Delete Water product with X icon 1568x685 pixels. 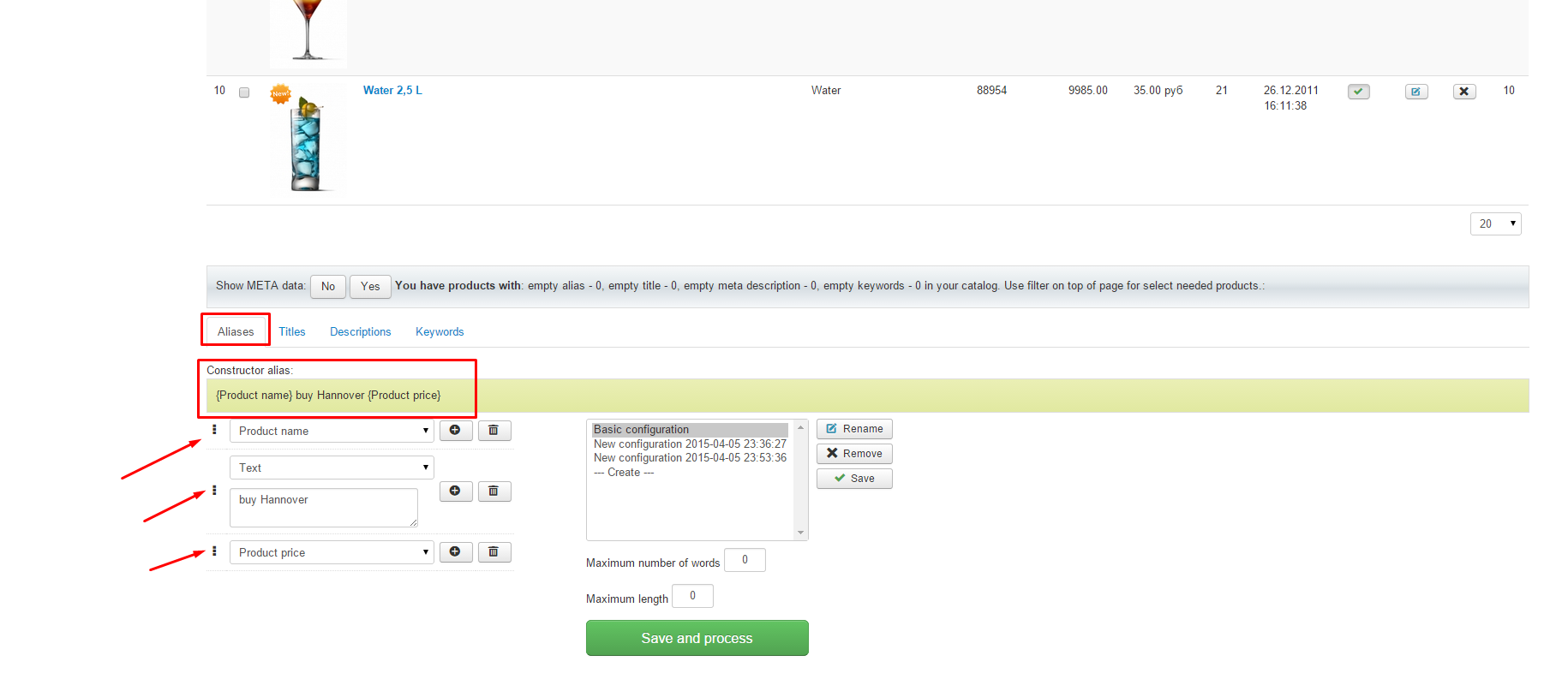click(1464, 92)
